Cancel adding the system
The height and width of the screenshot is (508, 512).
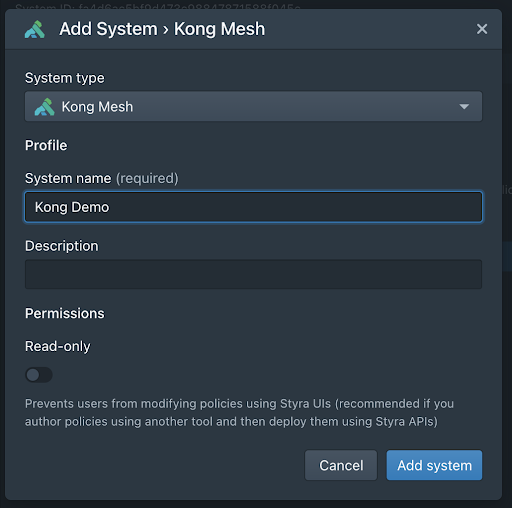341,465
